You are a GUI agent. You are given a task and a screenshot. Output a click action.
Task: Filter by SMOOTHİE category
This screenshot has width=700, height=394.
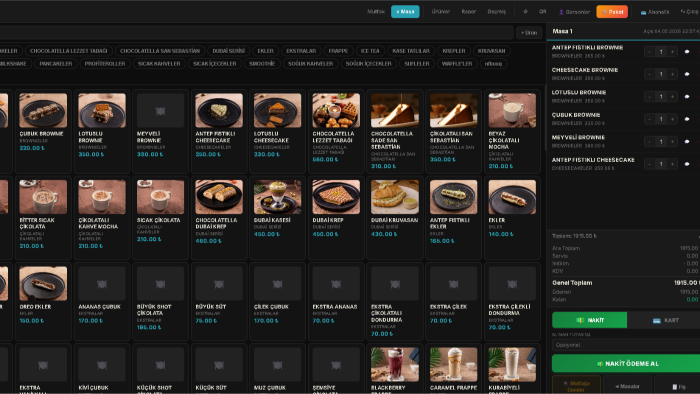coord(262,64)
